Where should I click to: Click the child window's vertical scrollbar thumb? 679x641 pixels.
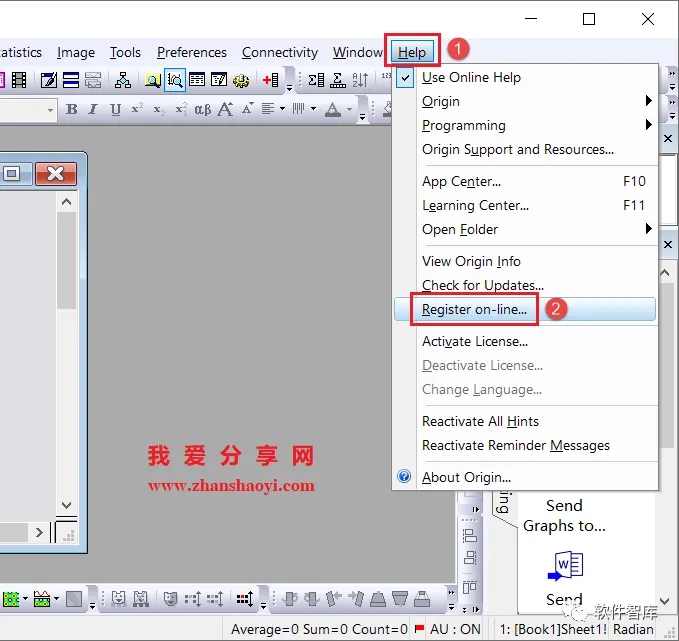point(66,260)
